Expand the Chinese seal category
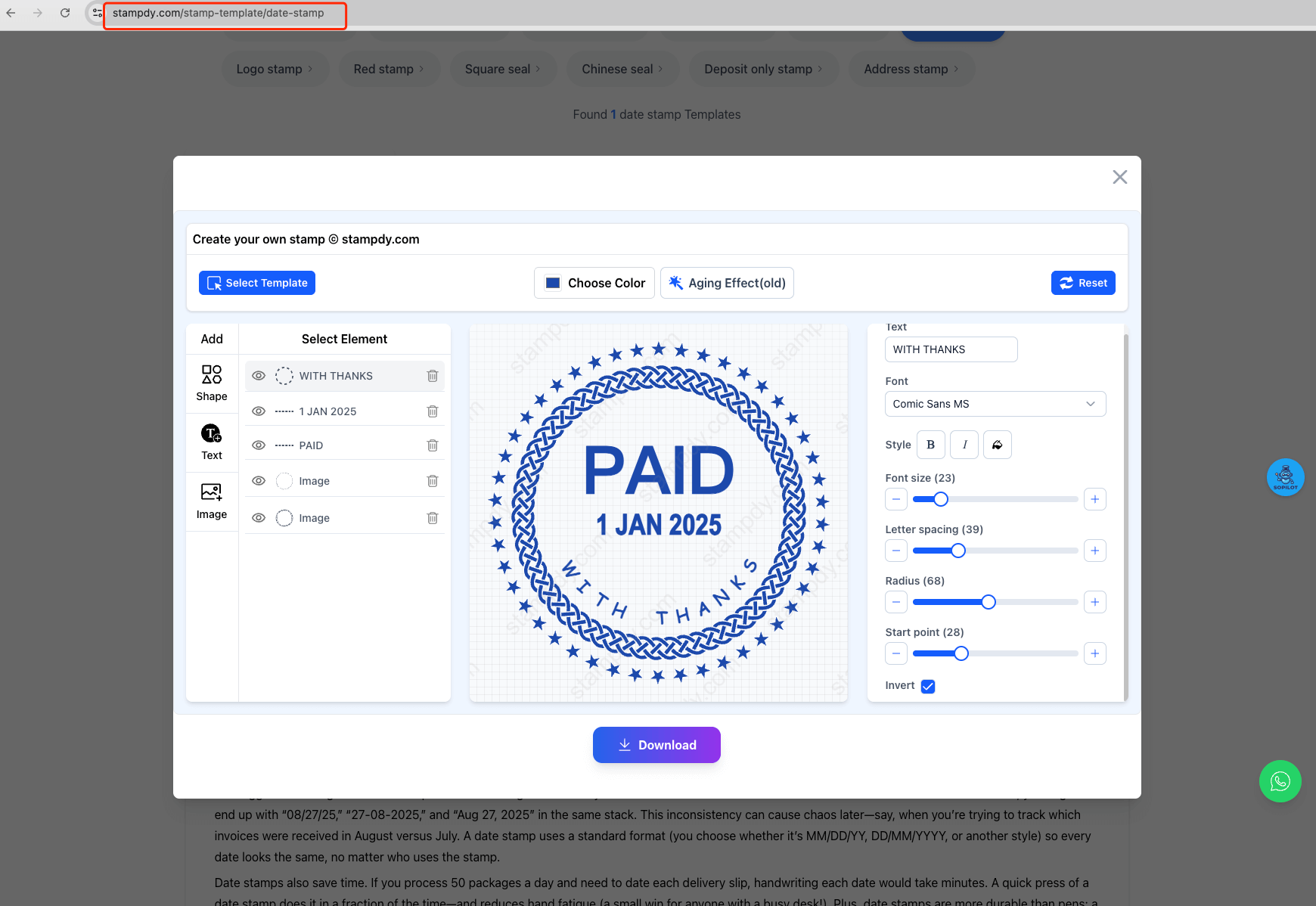The width and height of the screenshot is (1316, 906). (x=622, y=69)
